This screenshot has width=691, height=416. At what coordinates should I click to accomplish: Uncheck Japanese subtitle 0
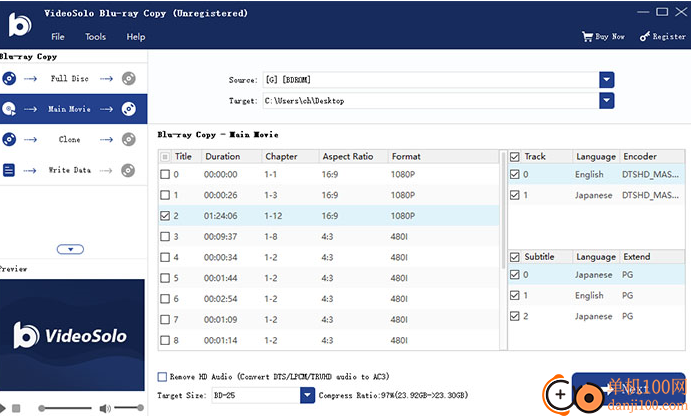514,275
